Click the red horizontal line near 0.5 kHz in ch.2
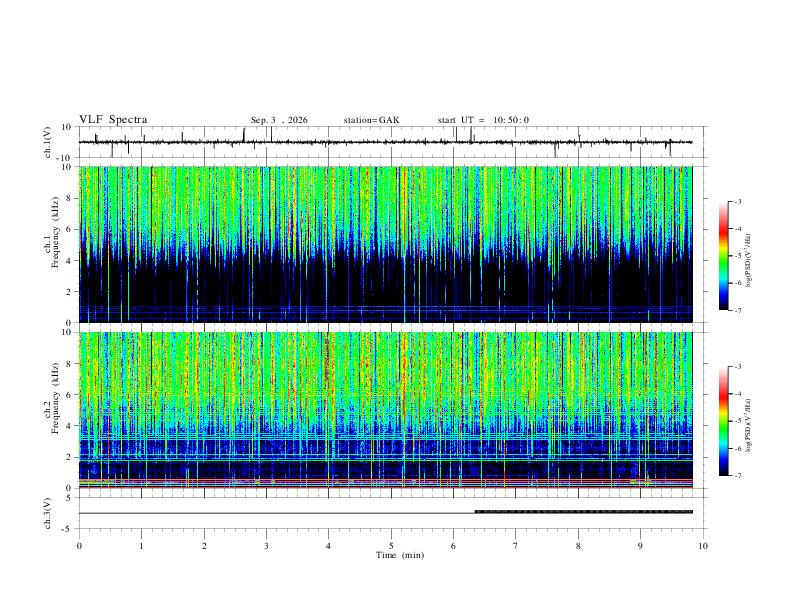The width and height of the screenshot is (792, 612). click(x=386, y=480)
